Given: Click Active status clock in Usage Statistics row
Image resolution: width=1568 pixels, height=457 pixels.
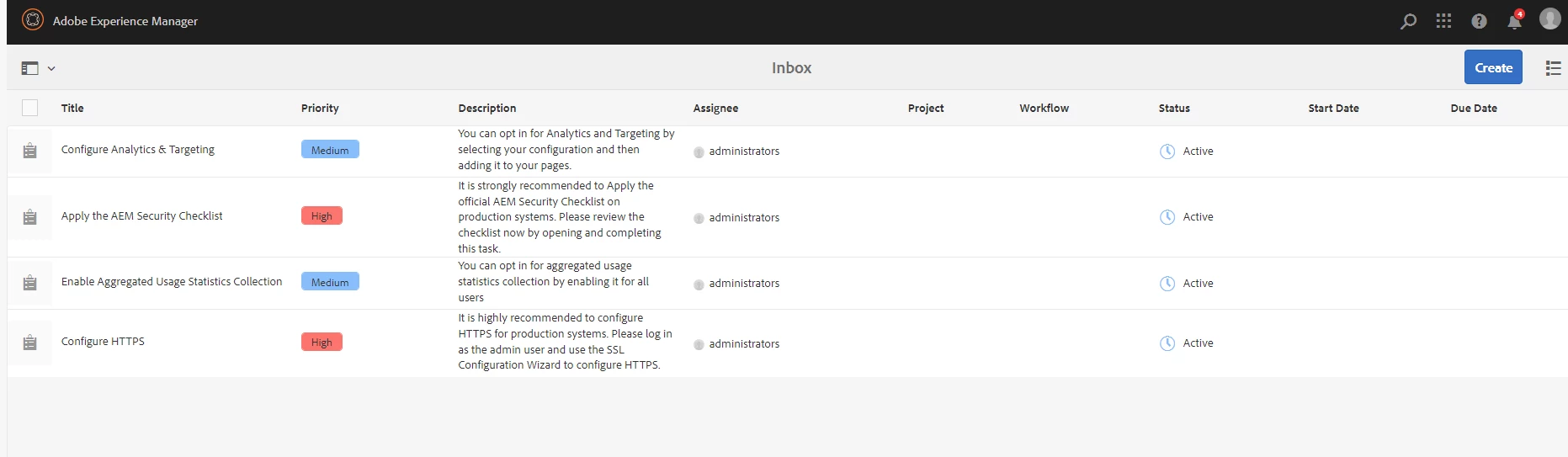Looking at the screenshot, I should tap(1167, 284).
